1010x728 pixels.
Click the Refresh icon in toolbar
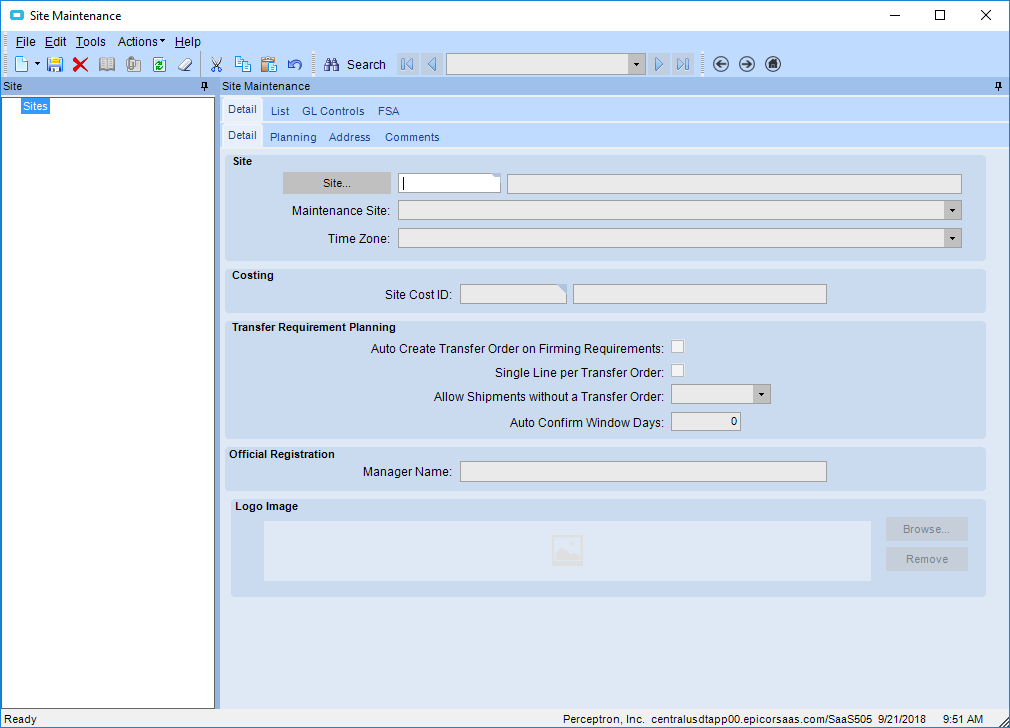(x=159, y=64)
